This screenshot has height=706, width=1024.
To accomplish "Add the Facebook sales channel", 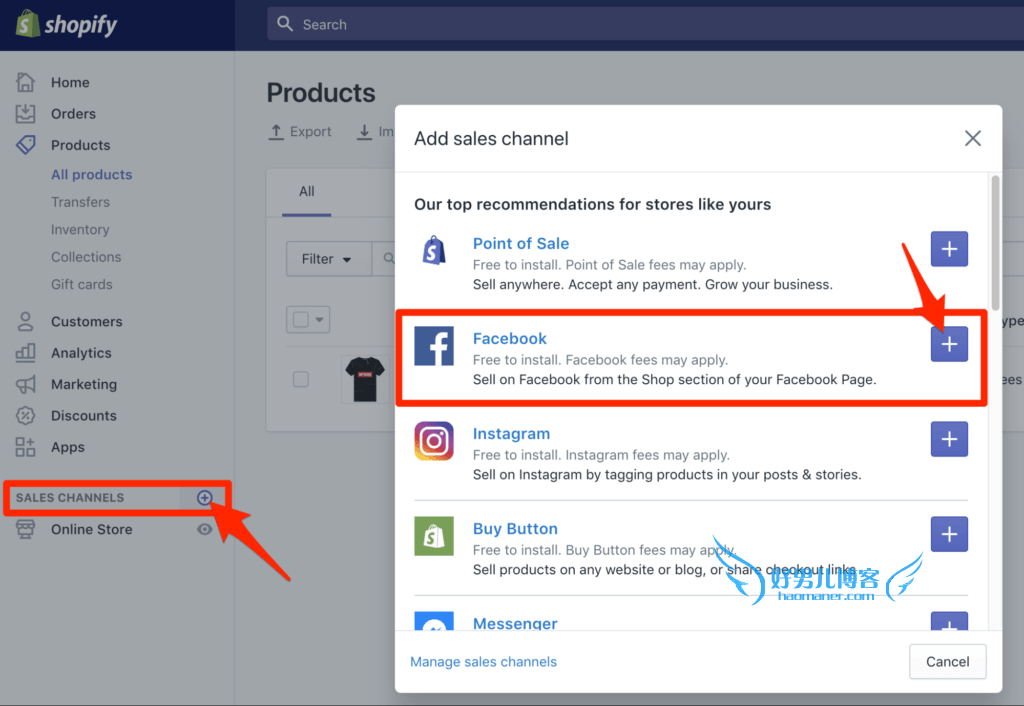I will point(949,344).
